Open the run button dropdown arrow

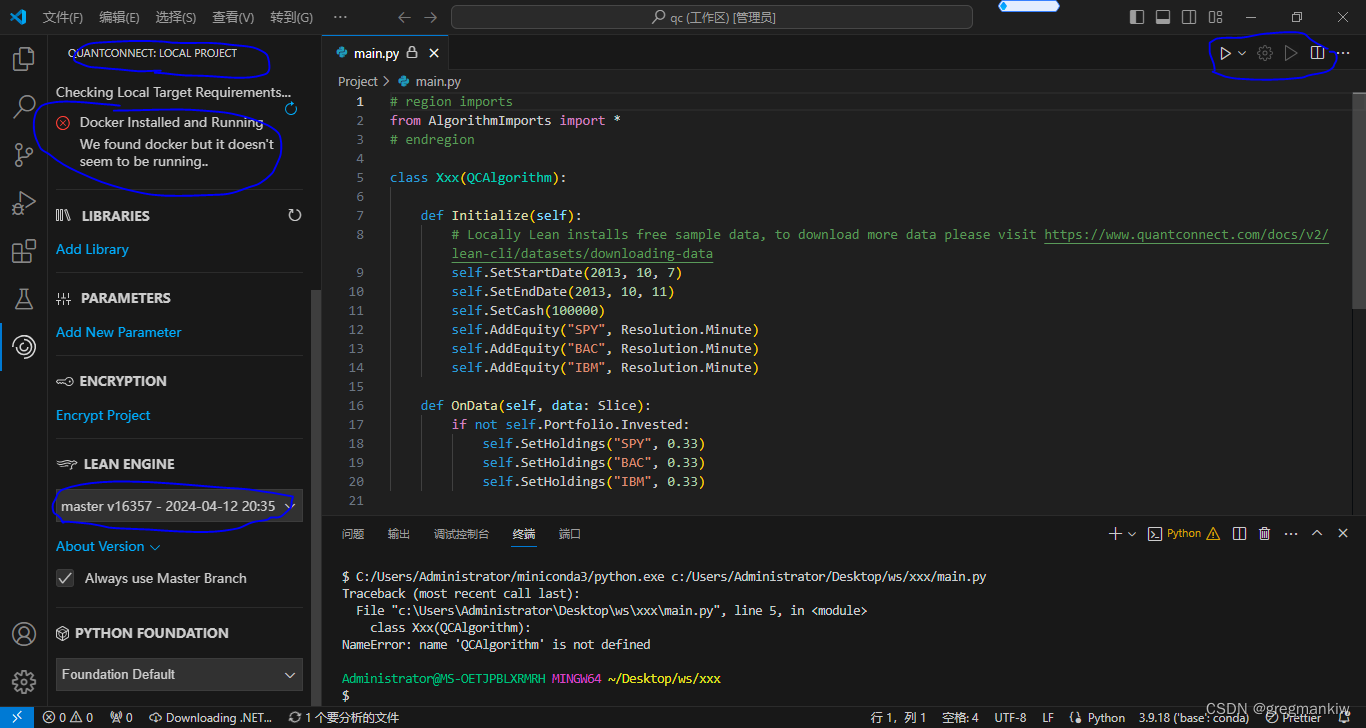[x=1243, y=53]
